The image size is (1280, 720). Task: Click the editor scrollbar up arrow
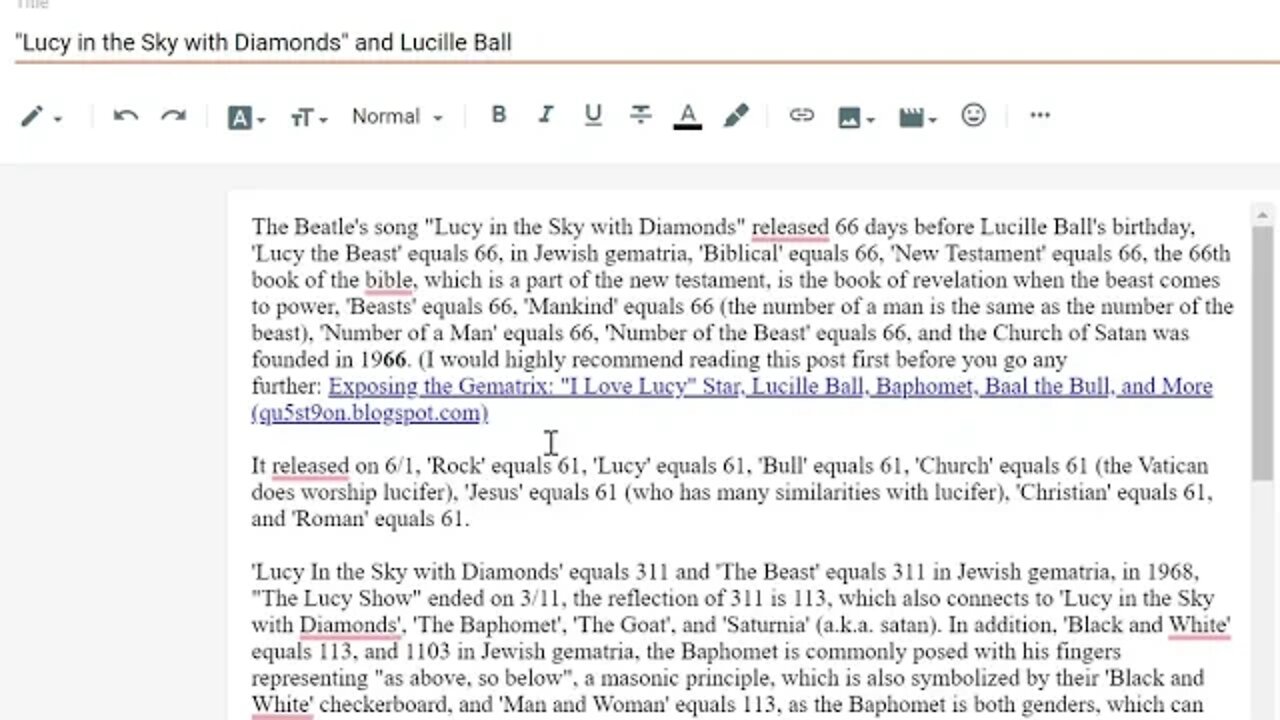point(1262,215)
